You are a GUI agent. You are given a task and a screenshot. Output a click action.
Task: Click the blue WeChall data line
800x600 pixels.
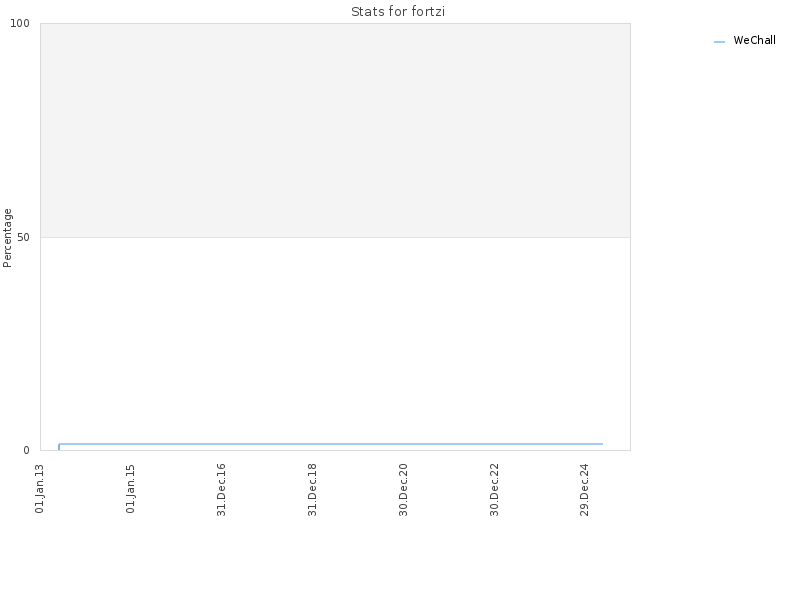331,444
